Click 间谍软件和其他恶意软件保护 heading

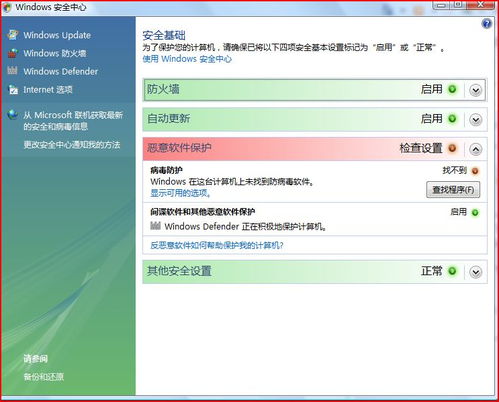(x=203, y=212)
